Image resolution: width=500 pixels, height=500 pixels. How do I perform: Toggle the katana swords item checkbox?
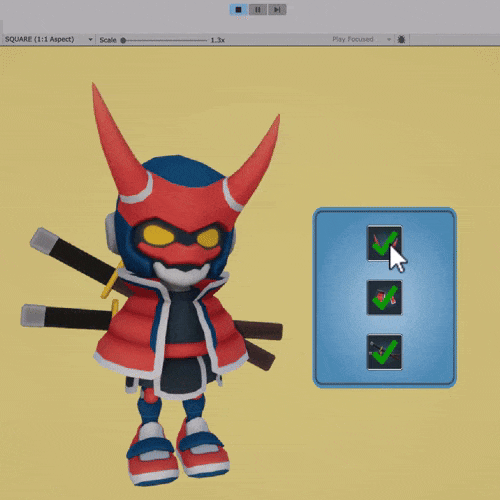[x=384, y=352]
